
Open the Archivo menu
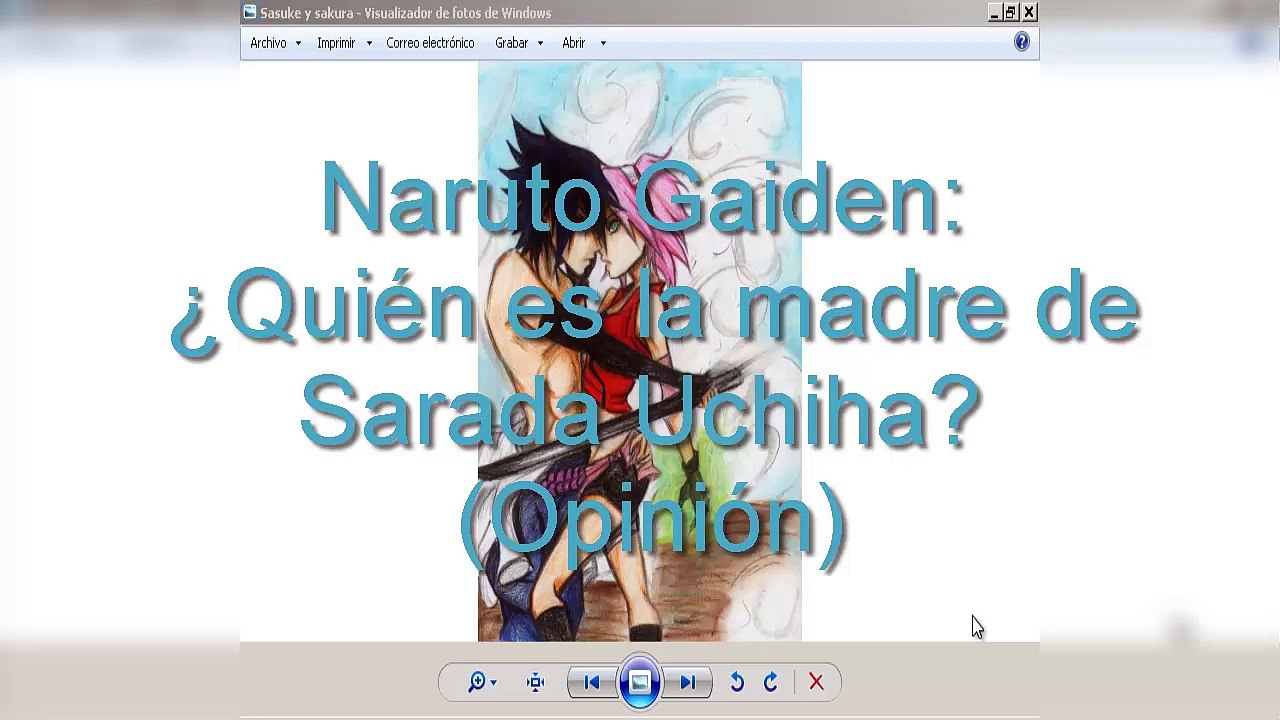[x=268, y=43]
